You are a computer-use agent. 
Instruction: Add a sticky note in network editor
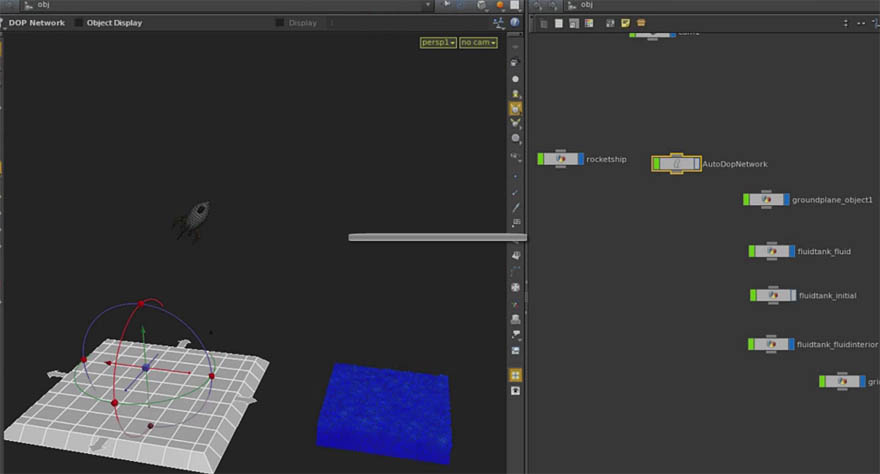coord(625,23)
